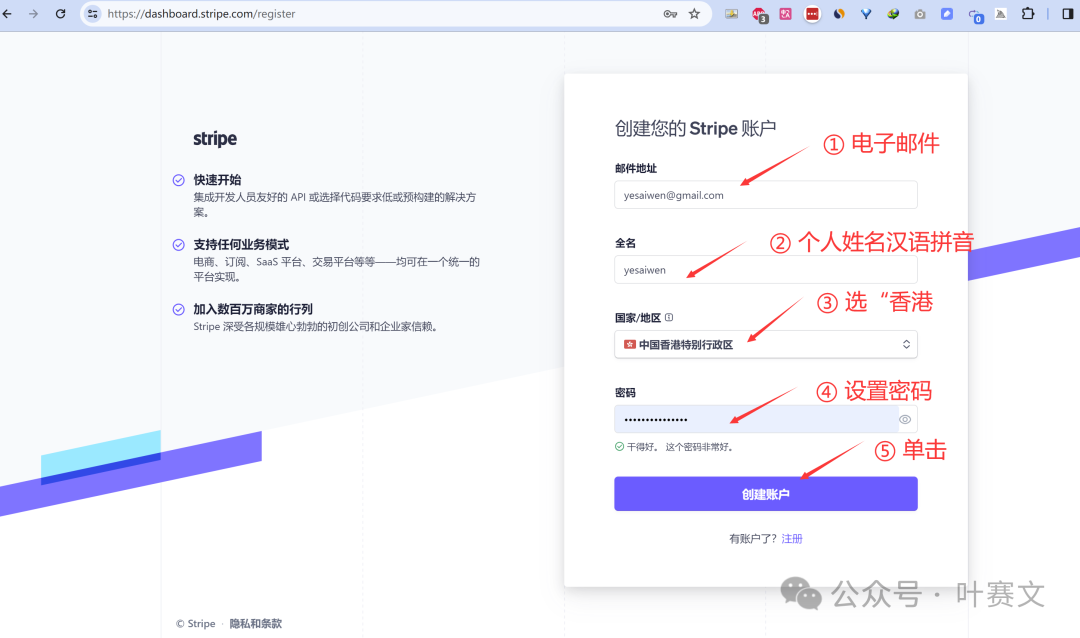Click the country/region info icon
This screenshot has height=638, width=1080.
[669, 317]
